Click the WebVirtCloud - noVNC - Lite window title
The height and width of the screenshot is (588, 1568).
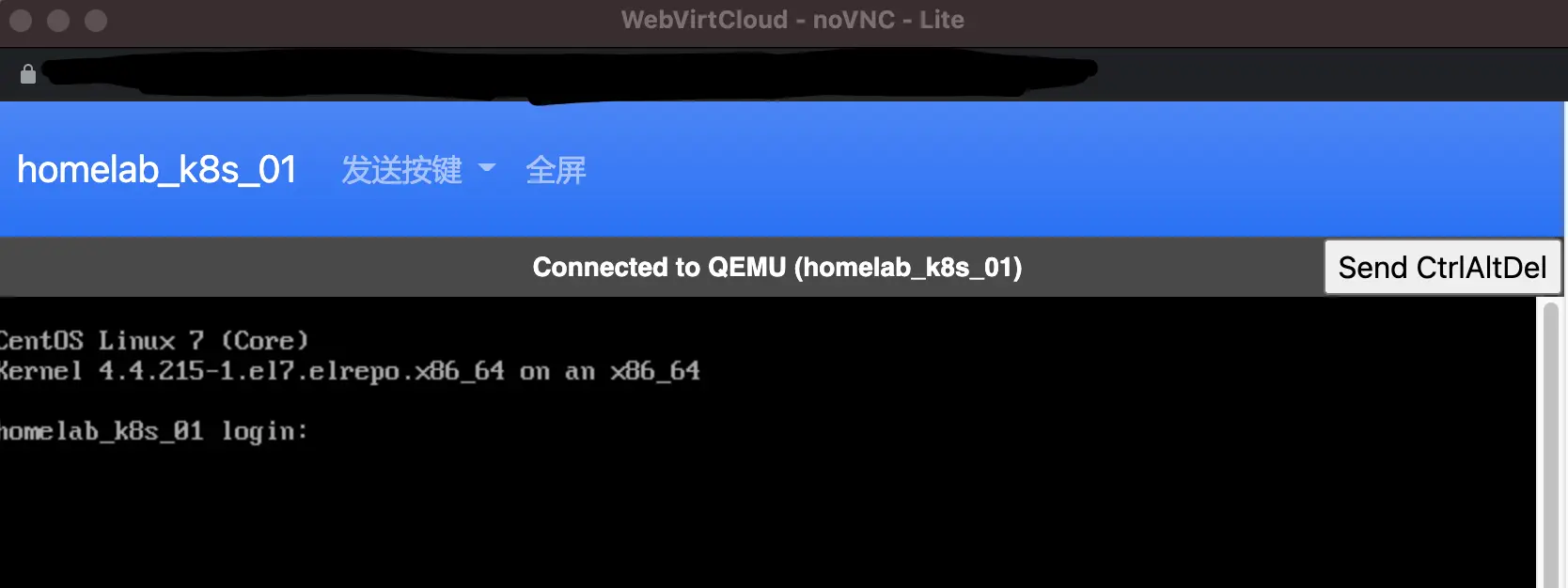coord(792,20)
